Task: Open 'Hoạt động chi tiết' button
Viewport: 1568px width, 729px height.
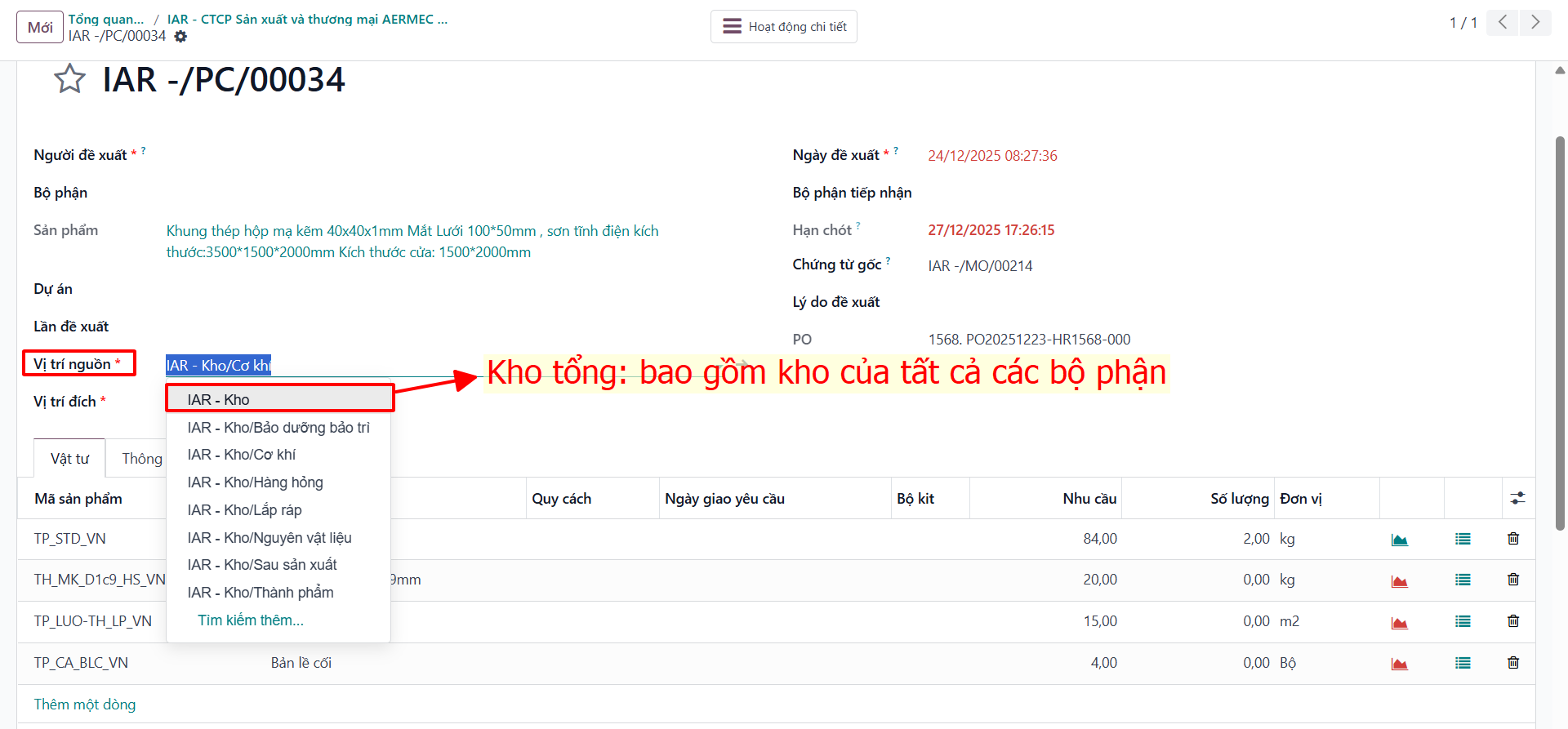Action: 784,27
